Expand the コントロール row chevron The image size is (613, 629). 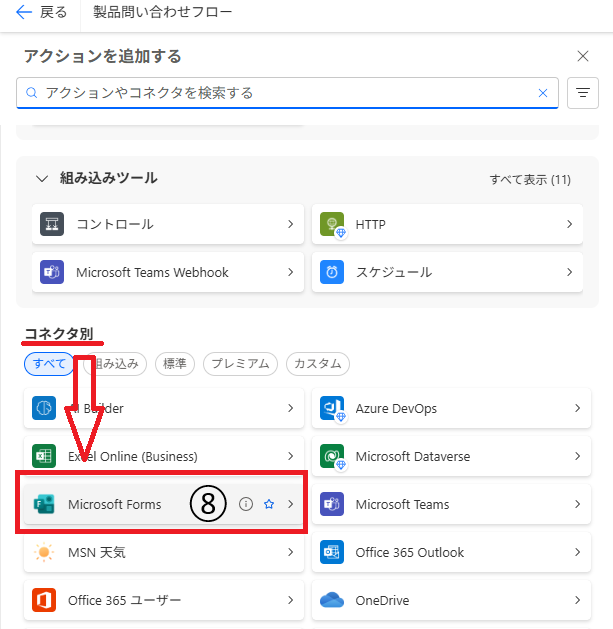click(290, 225)
